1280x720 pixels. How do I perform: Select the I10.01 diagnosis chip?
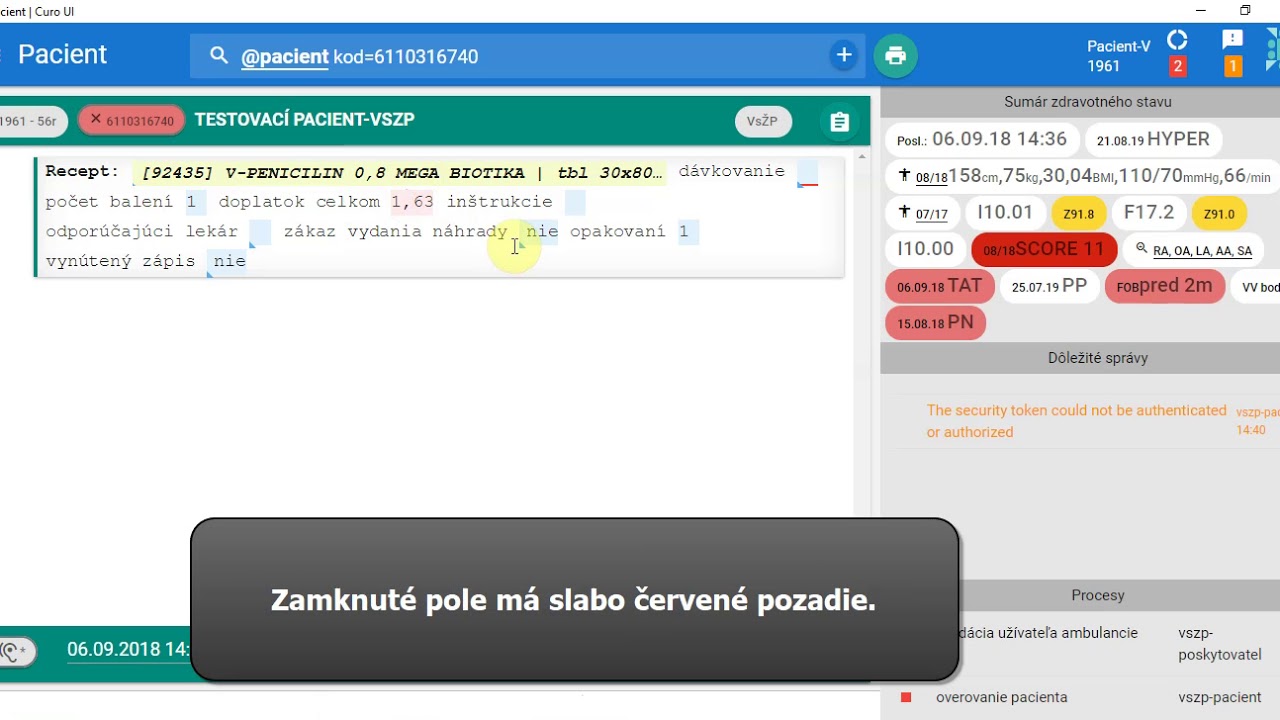[x=1005, y=213]
